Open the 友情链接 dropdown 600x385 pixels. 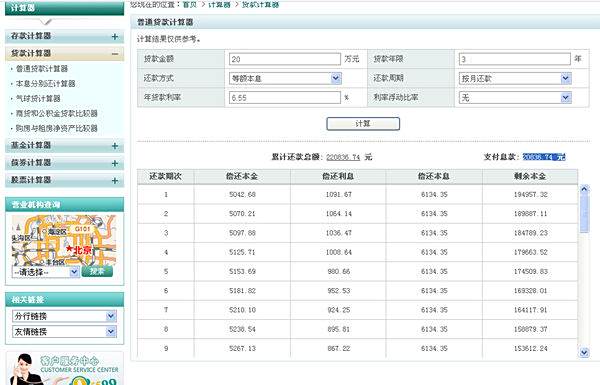[64, 331]
